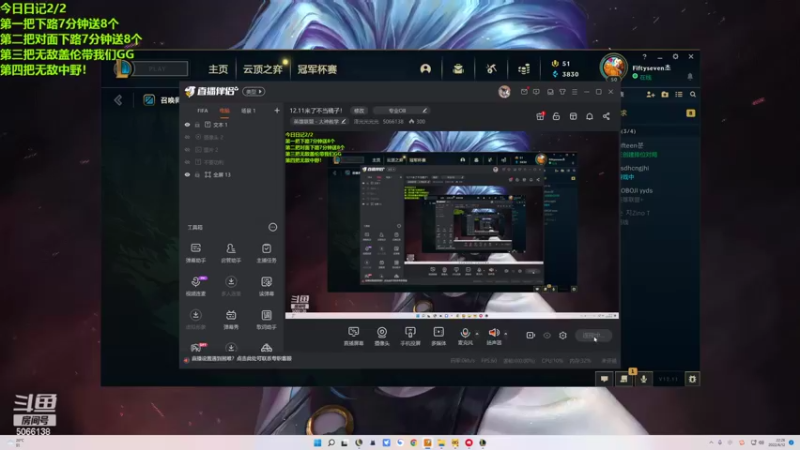Open the mail icon in streaming app title bar
This screenshot has height=450, width=800.
(x=524, y=92)
